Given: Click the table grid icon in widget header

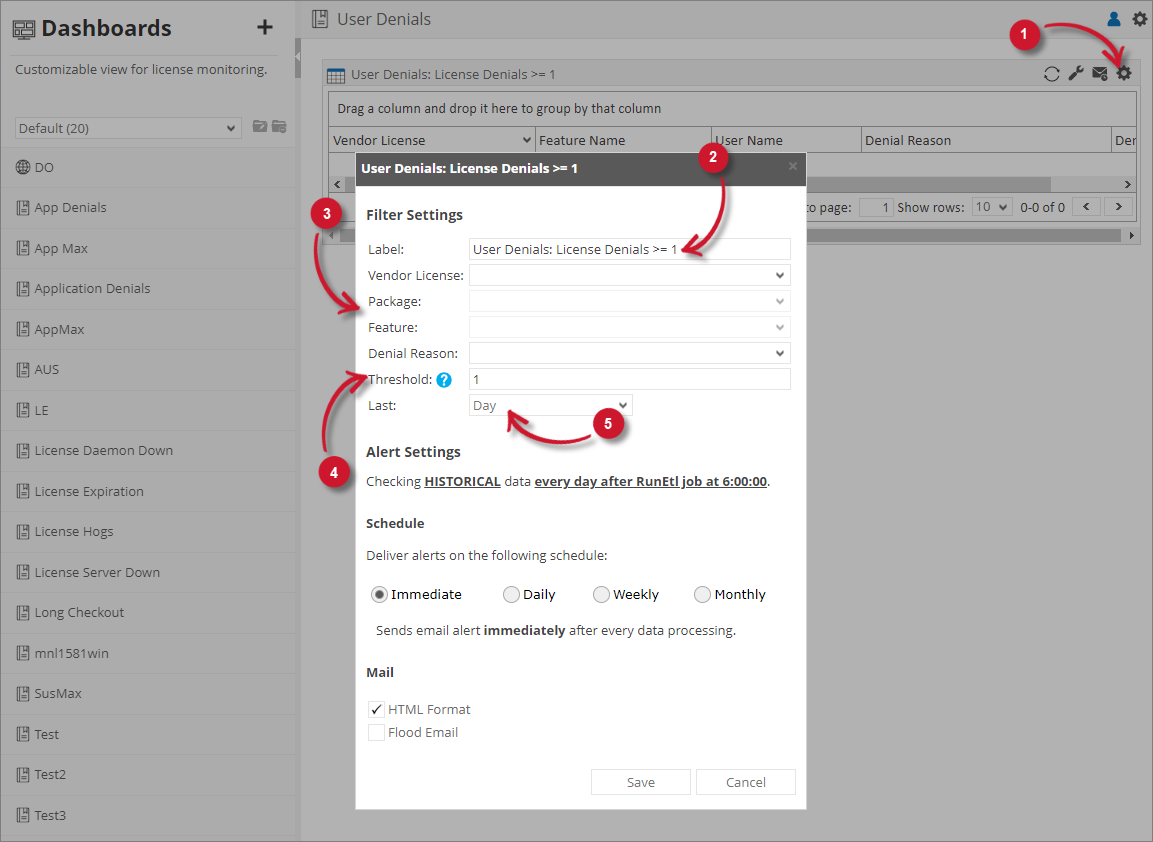Looking at the screenshot, I should pos(336,75).
